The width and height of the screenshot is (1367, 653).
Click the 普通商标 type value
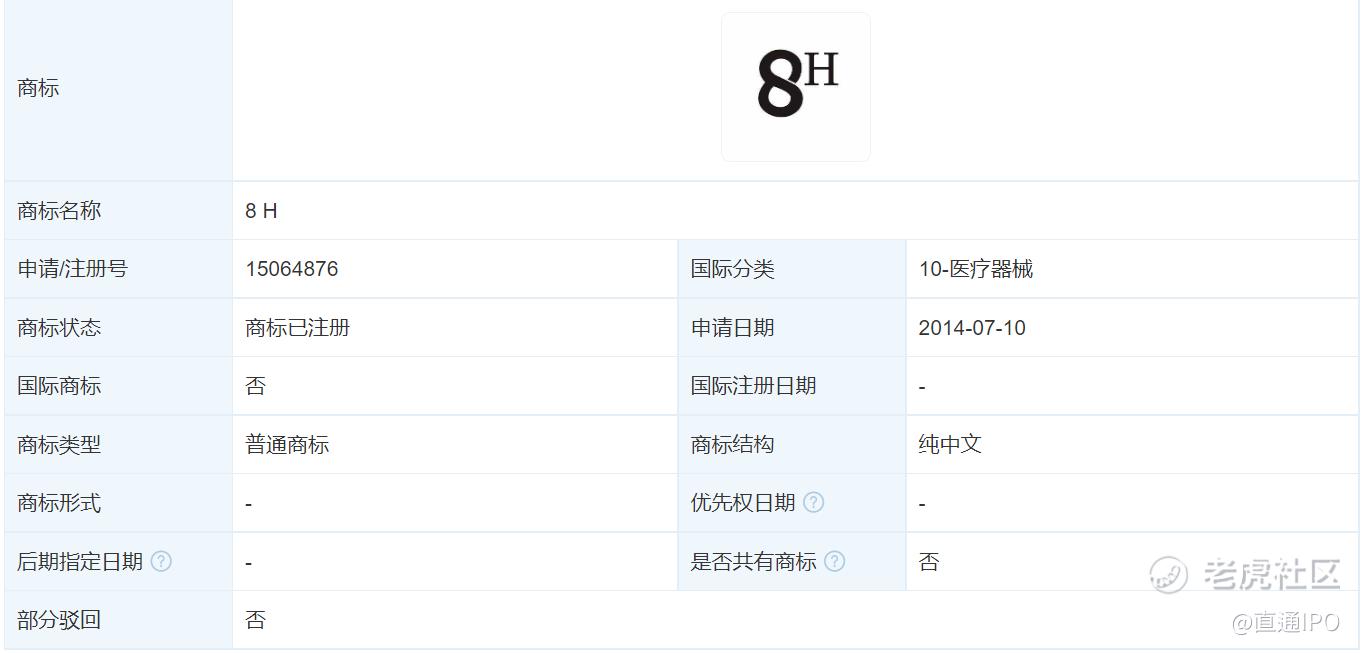click(287, 444)
